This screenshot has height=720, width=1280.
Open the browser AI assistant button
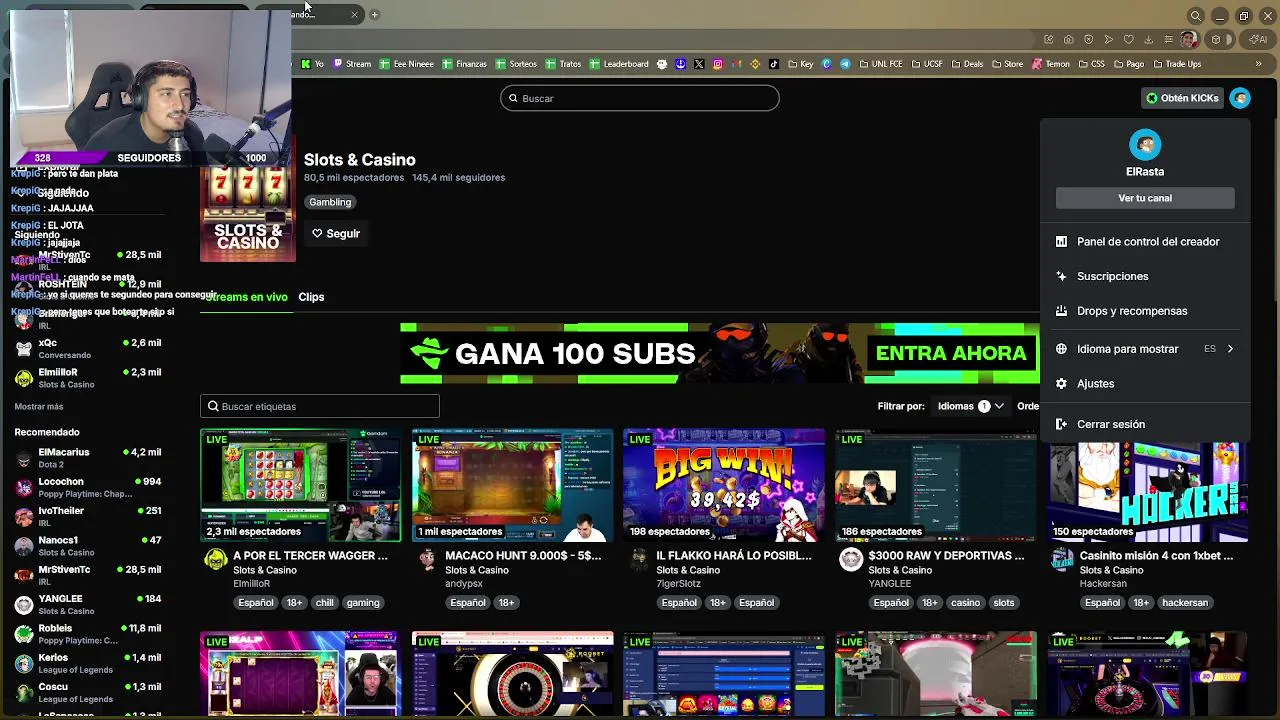tap(1257, 40)
